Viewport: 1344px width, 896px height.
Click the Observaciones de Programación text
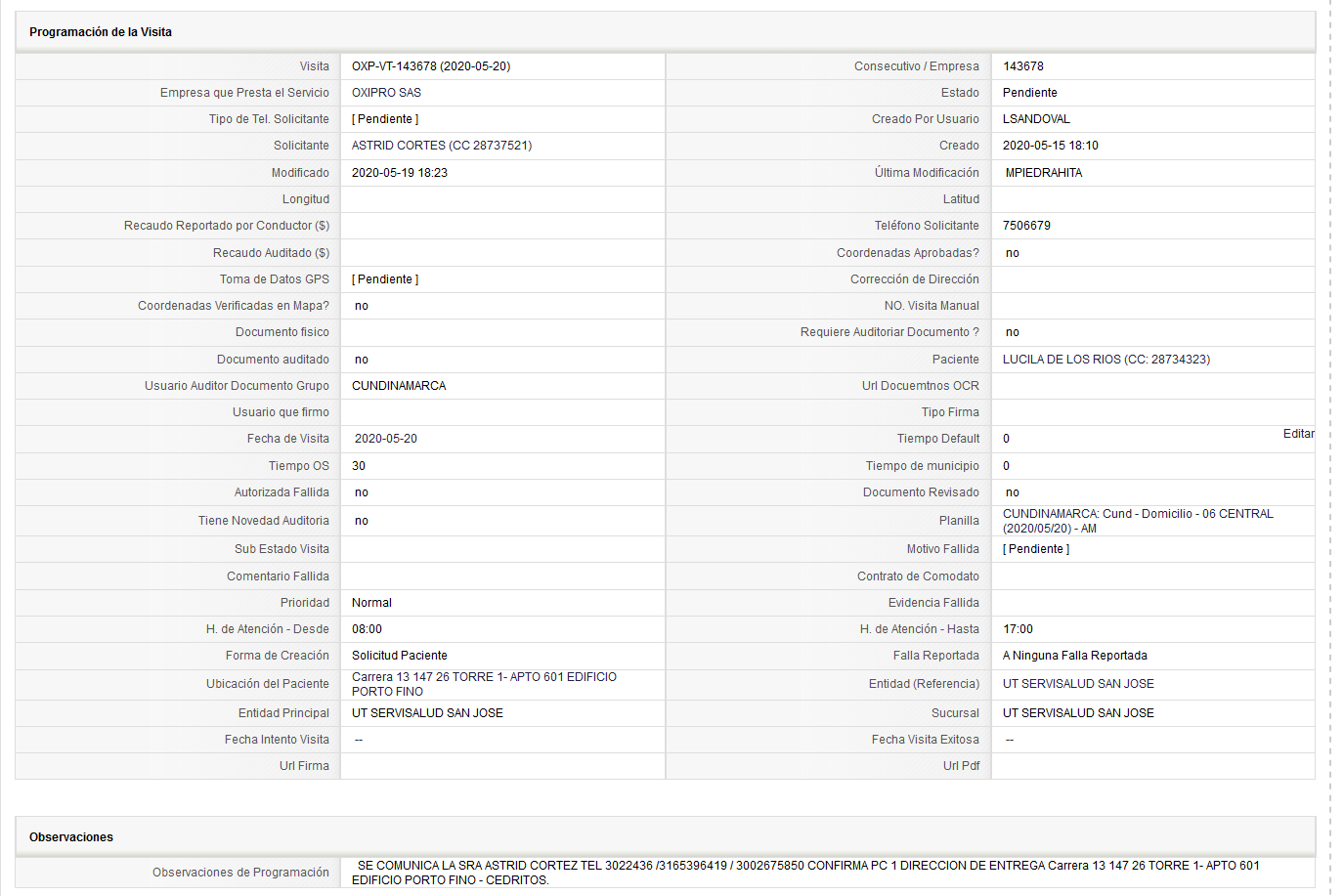(805, 873)
